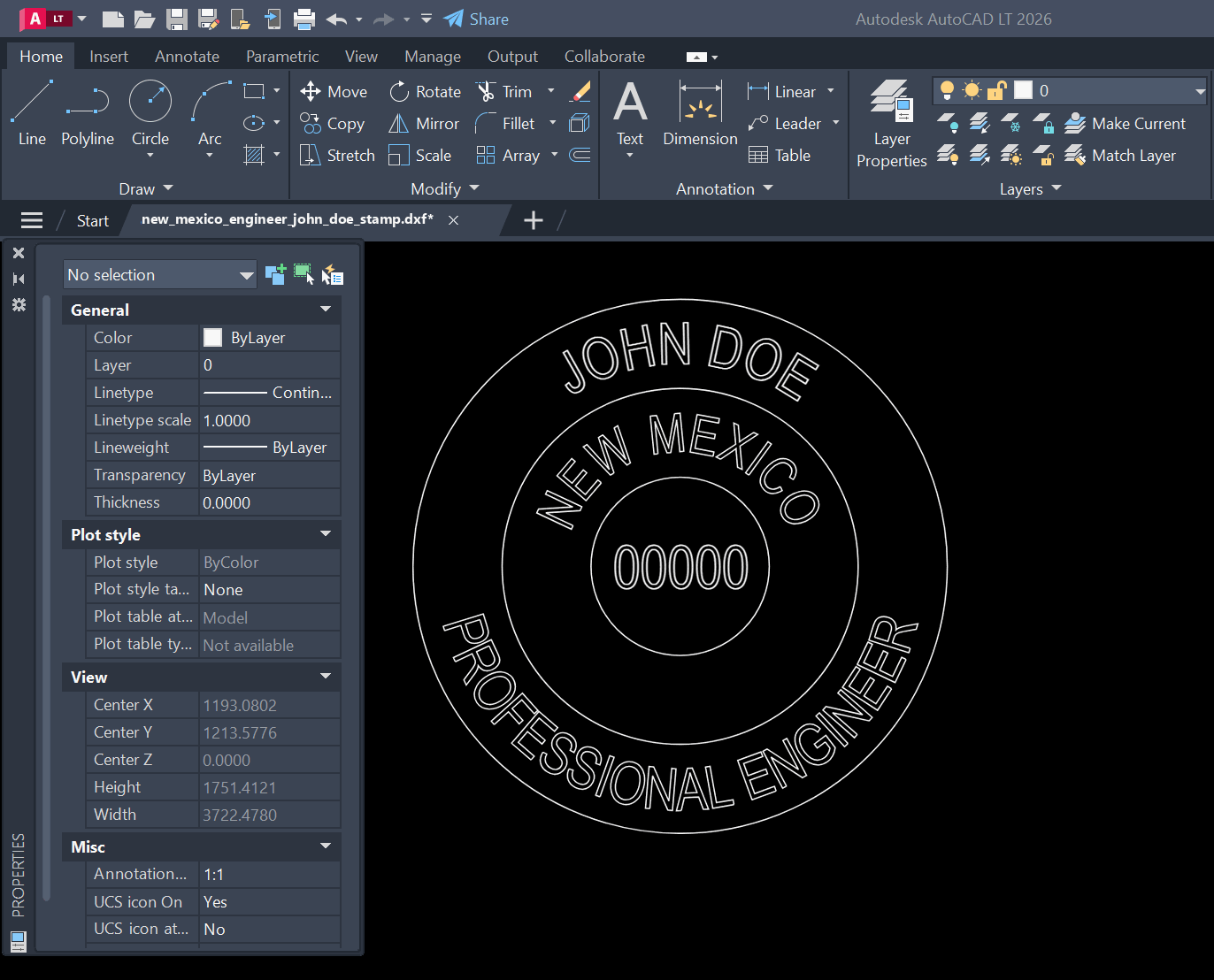Click the Linetype scale value field
Image resolution: width=1214 pixels, height=980 pixels.
270,420
